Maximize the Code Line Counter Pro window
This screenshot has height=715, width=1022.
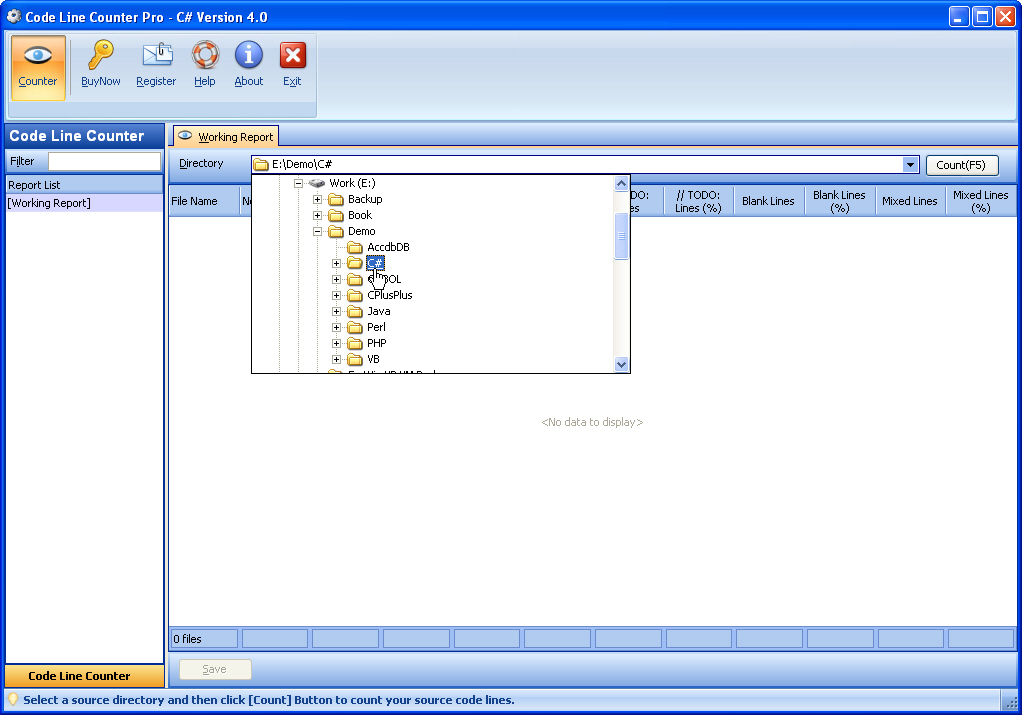[982, 17]
